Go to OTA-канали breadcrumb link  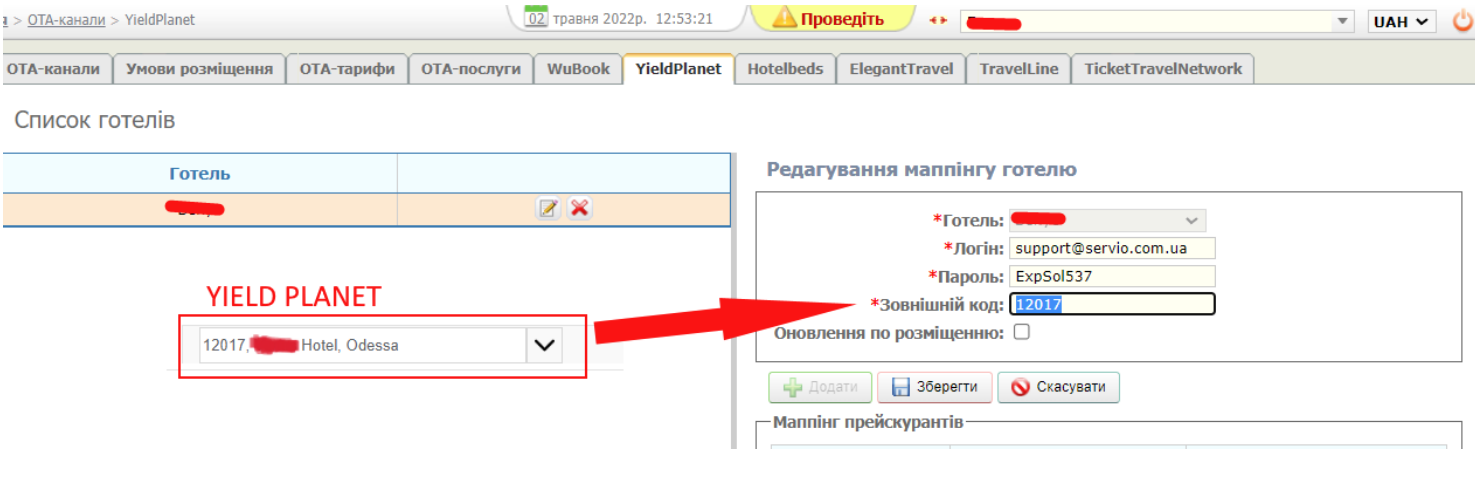pos(68,19)
